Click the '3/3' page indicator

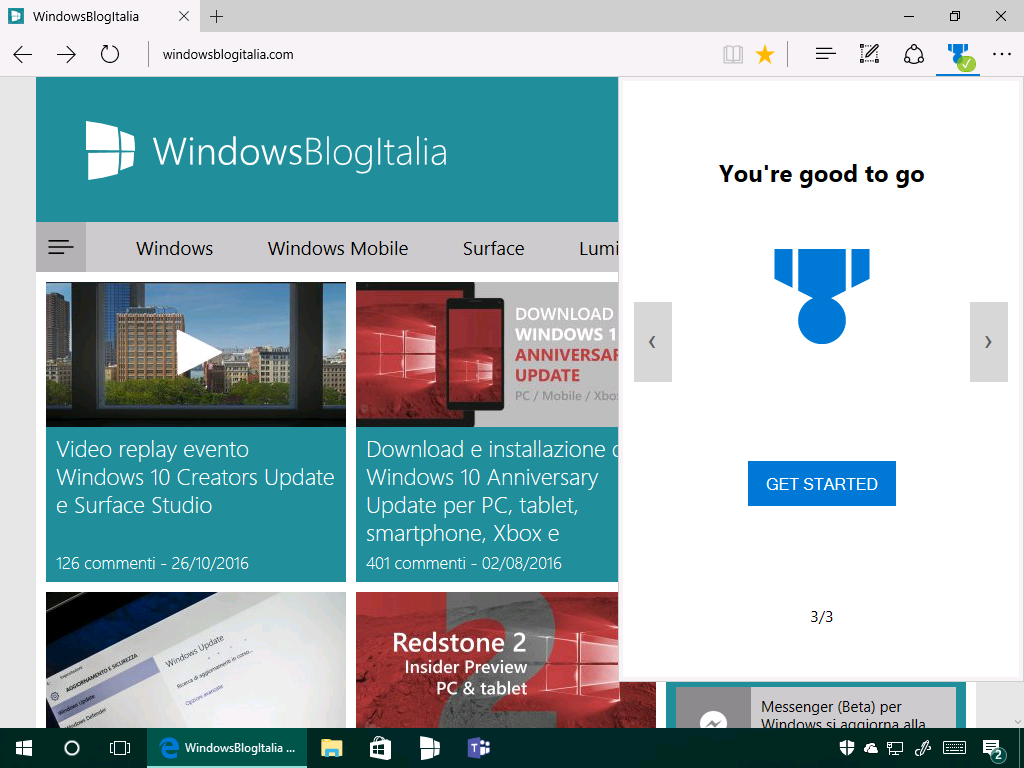[822, 616]
